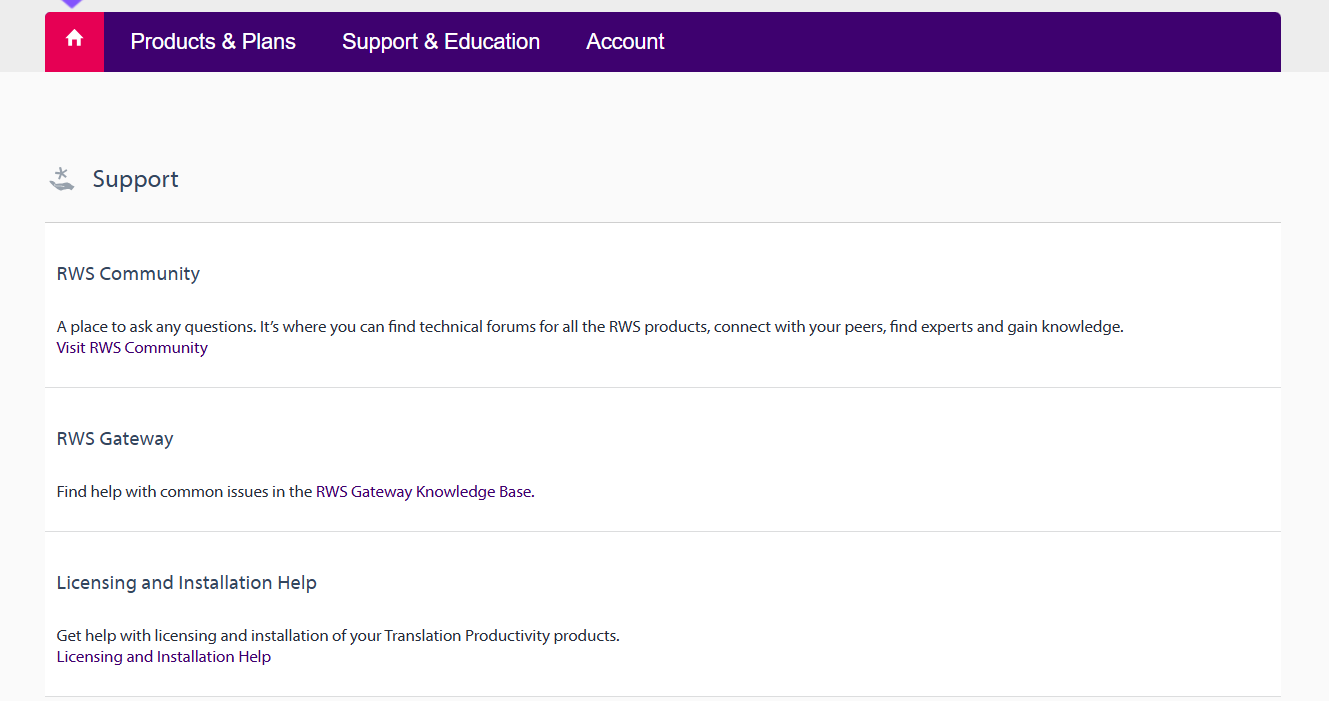Viewport: 1329px width, 701px height.
Task: Select the RWS Gateway section heading
Action: (115, 439)
